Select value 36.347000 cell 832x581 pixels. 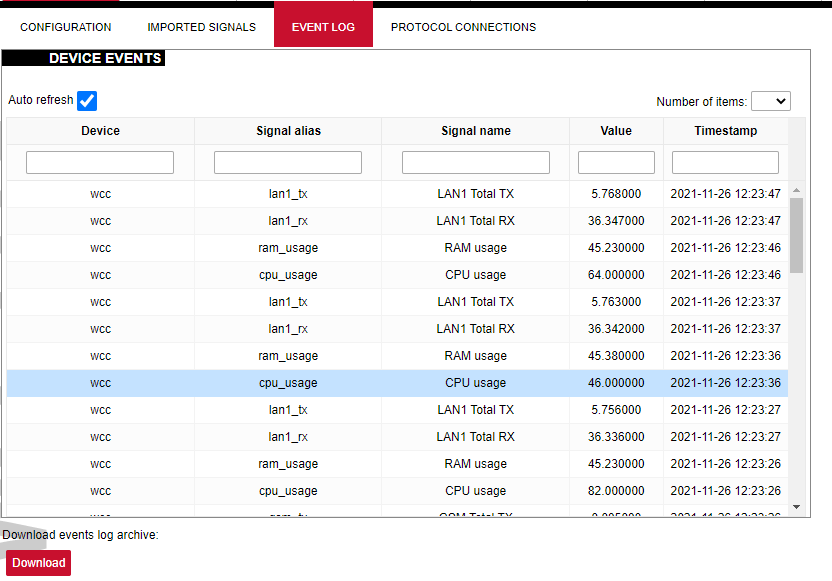point(616,221)
